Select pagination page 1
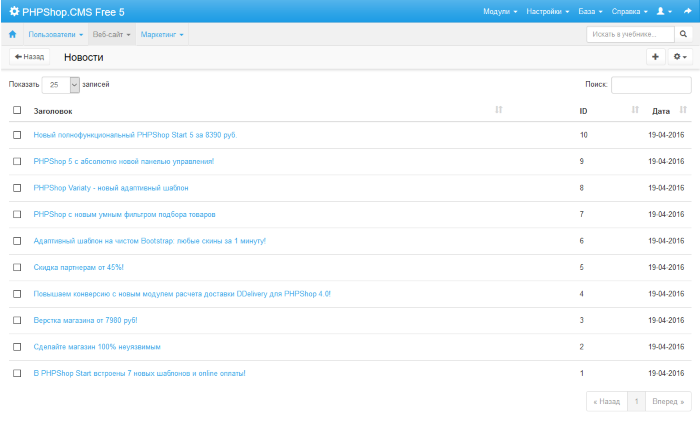 [637, 401]
